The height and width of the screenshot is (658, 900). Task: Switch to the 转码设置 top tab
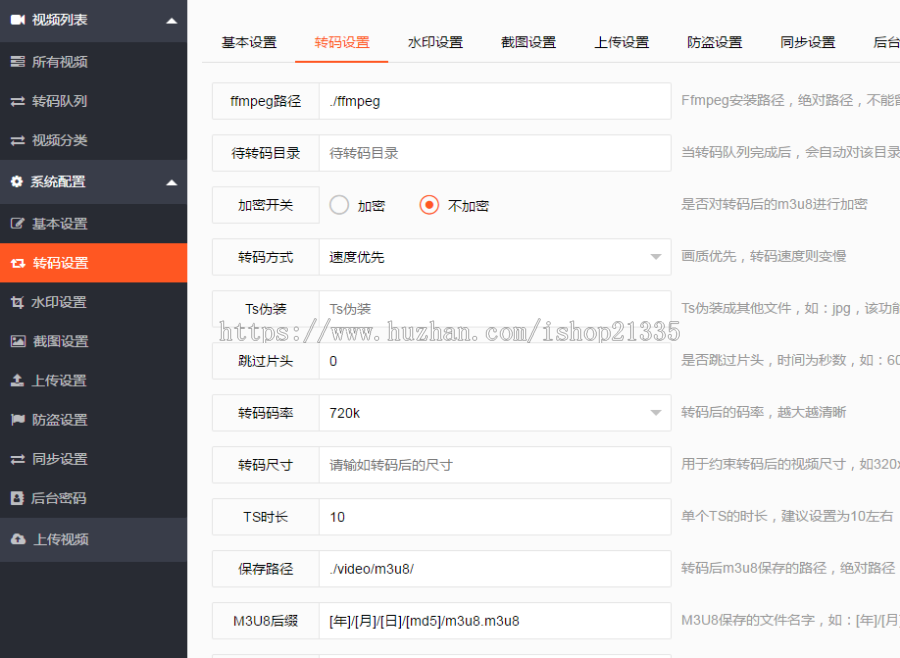342,42
